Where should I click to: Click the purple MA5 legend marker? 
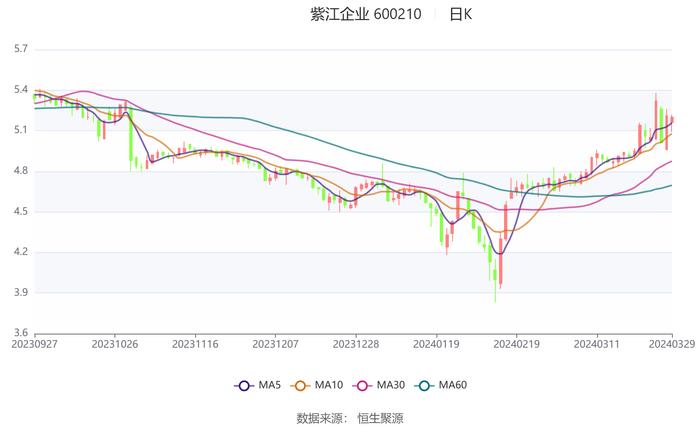(243, 385)
